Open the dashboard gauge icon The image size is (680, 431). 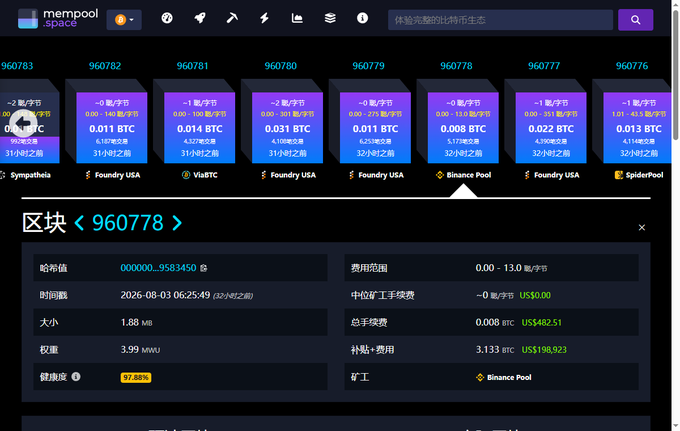click(167, 18)
